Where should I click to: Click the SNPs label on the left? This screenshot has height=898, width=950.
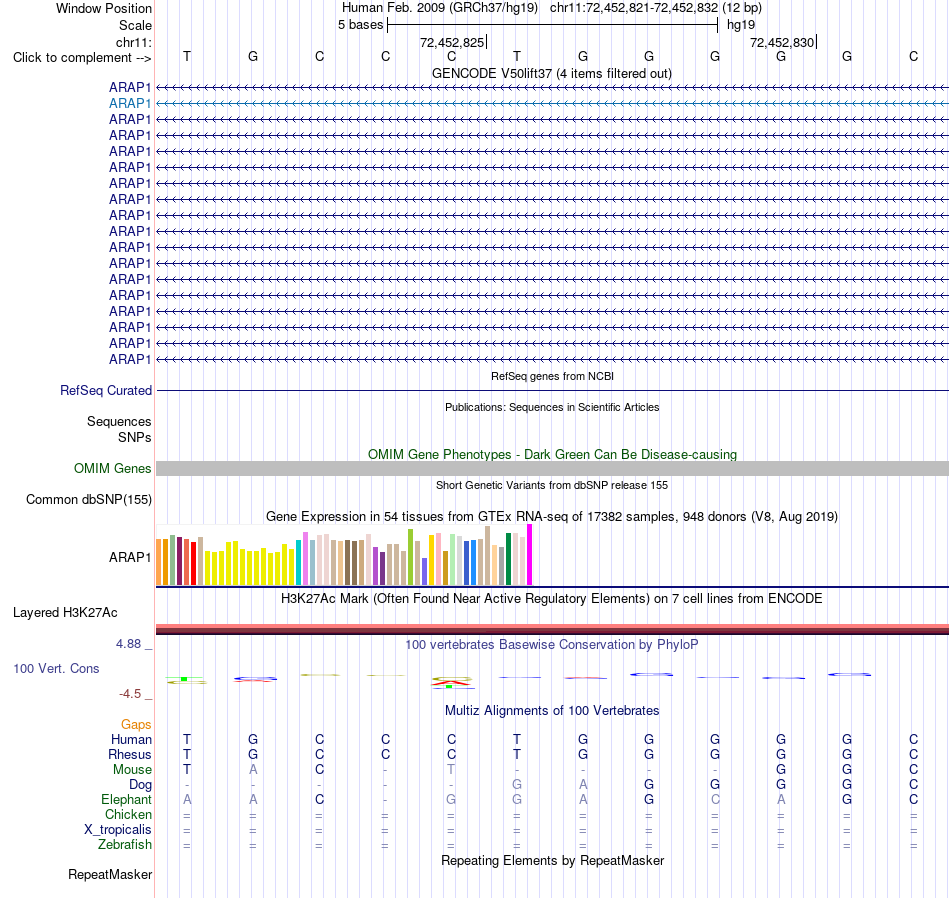click(135, 437)
